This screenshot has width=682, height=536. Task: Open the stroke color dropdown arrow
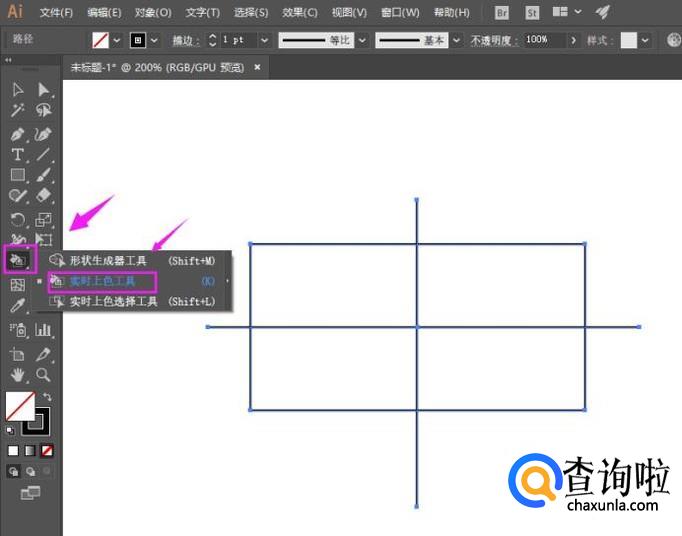coord(154,40)
